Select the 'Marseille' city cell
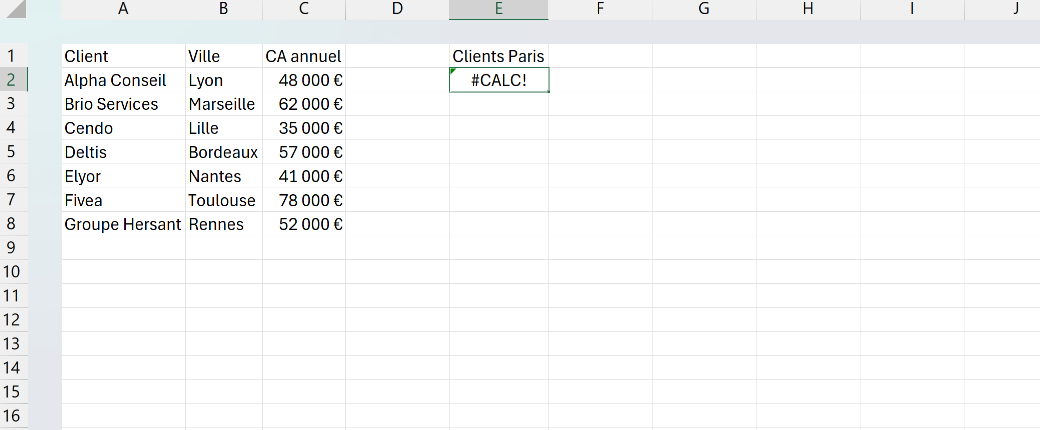The image size is (1040, 430). click(x=224, y=104)
